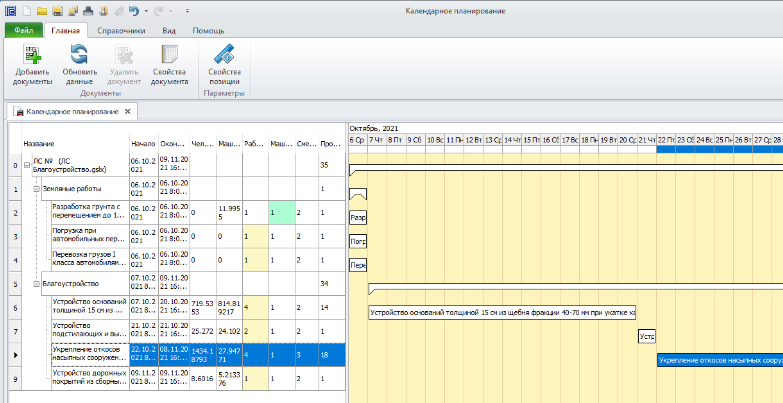
Task: Open the undo history dropdown arrow
Action: pos(146,11)
